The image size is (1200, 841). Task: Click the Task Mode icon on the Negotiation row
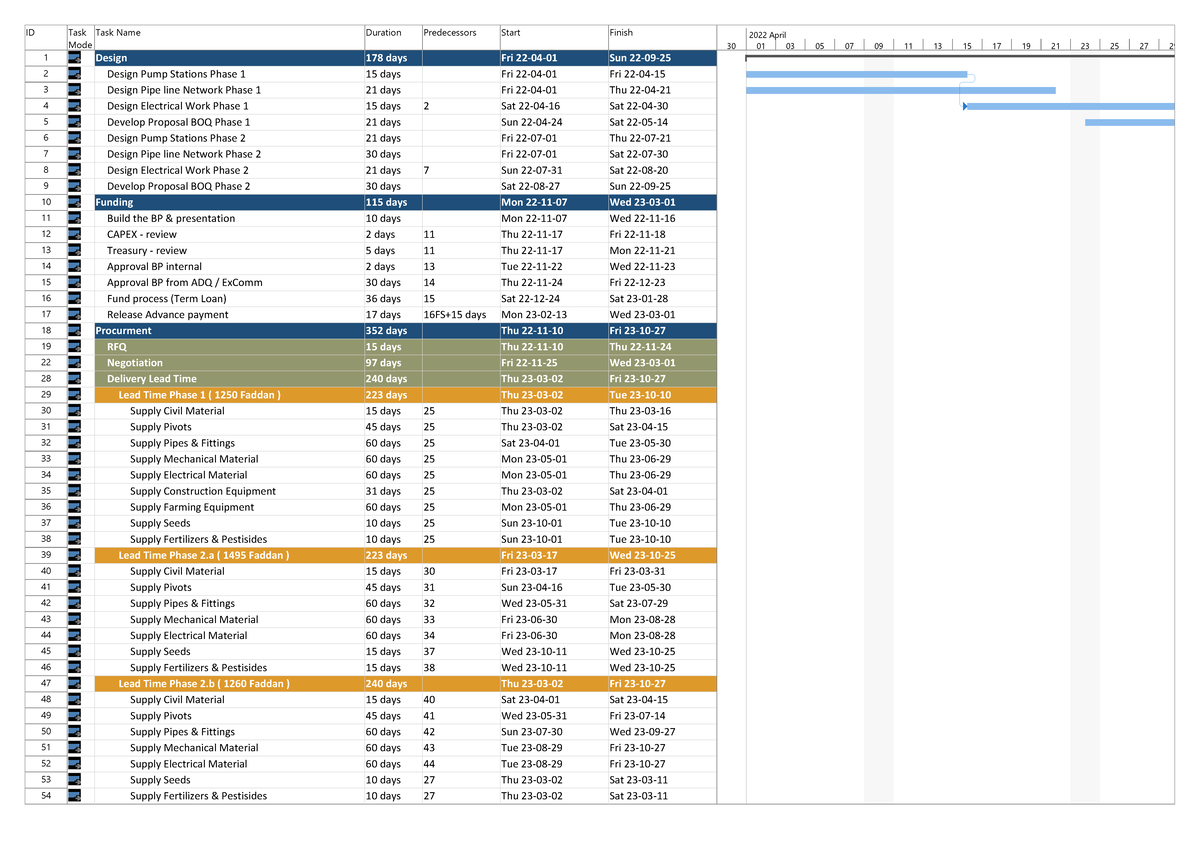[74, 362]
